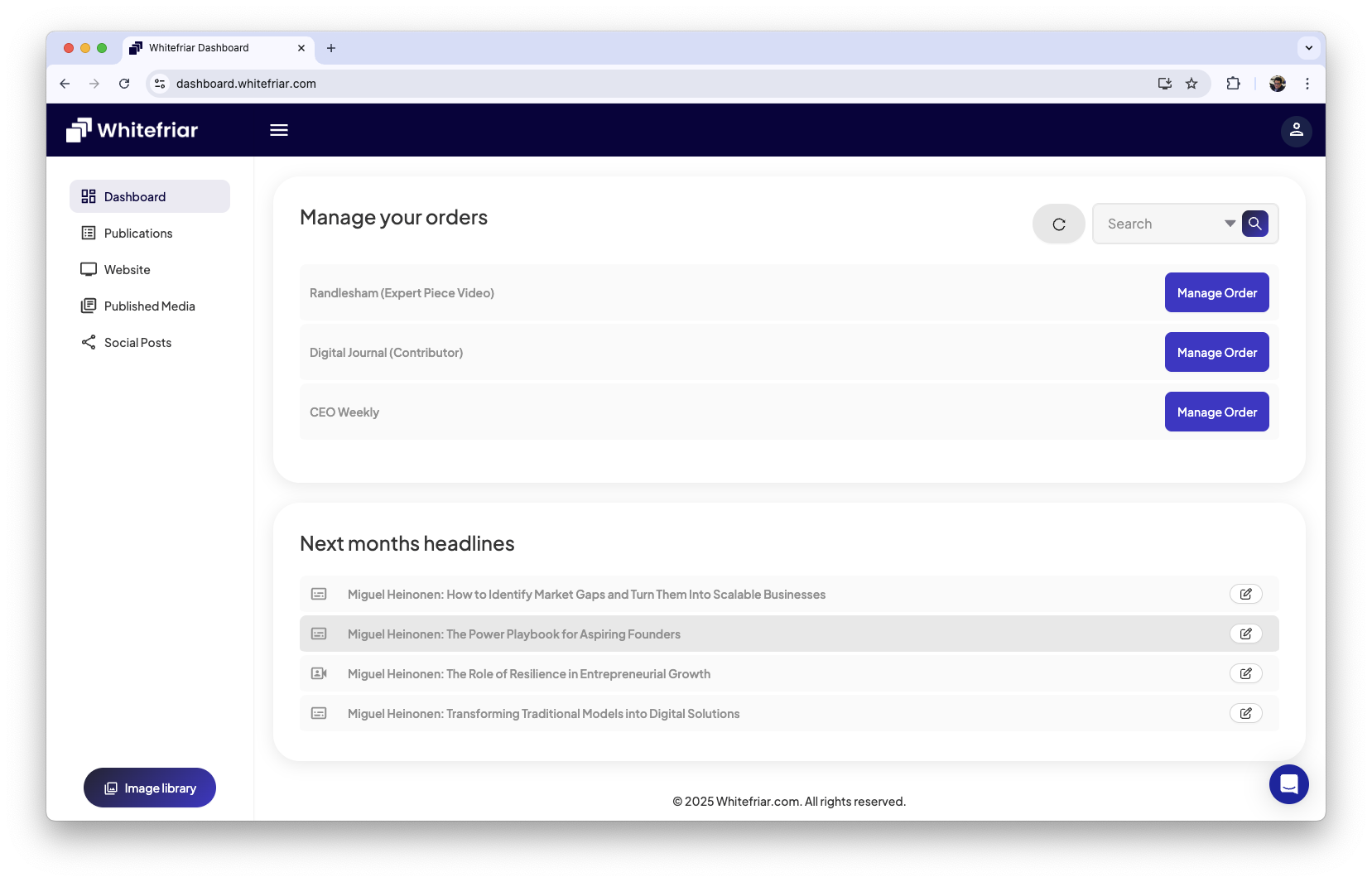Edit the Resilience in Entrepreneurial Growth headline
1372x882 pixels.
pos(1245,674)
